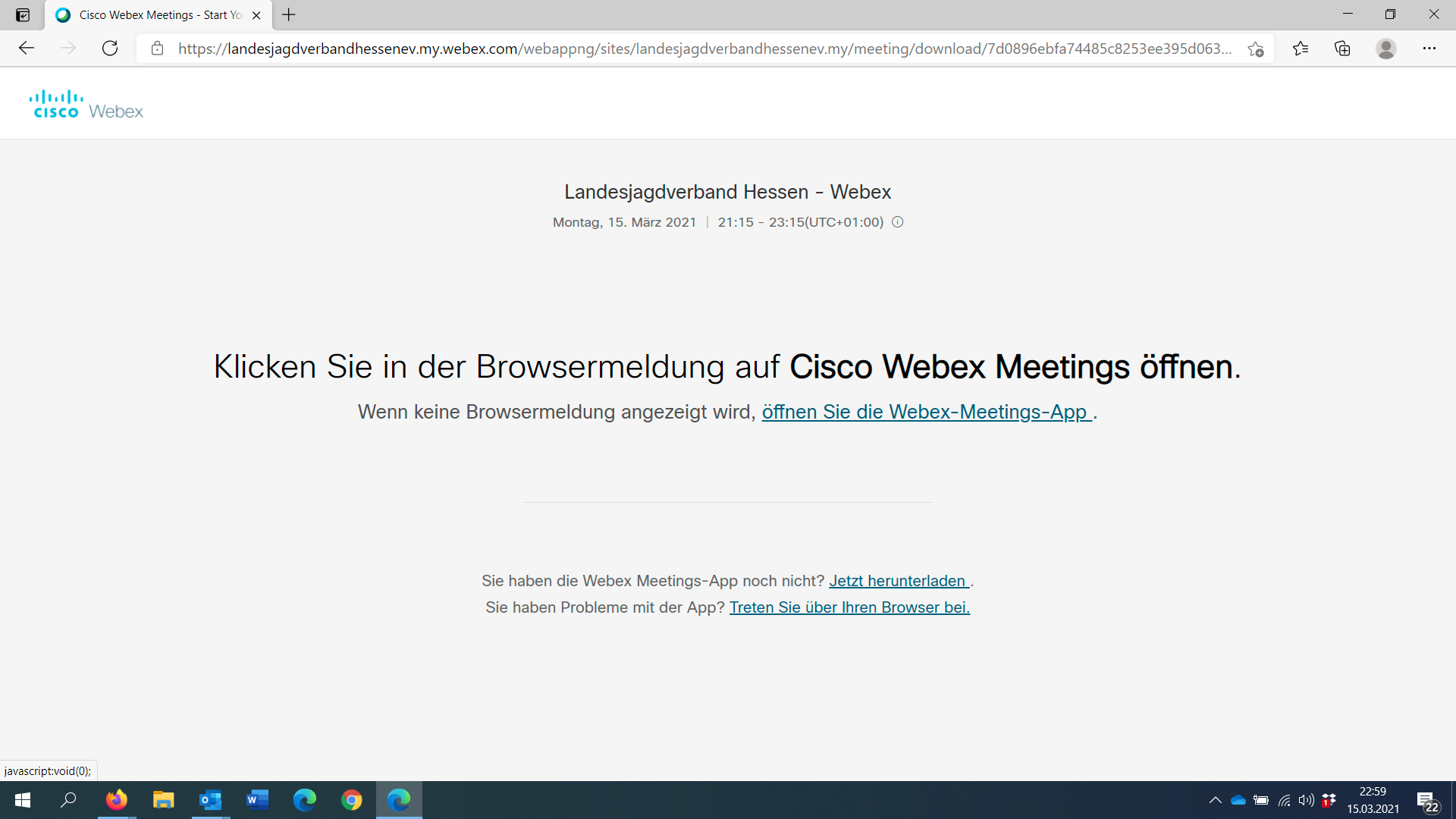Screen dimensions: 1456x819
Task: Click the 'öffnen Sie die Webex-Meetings-App' link
Action: (925, 412)
